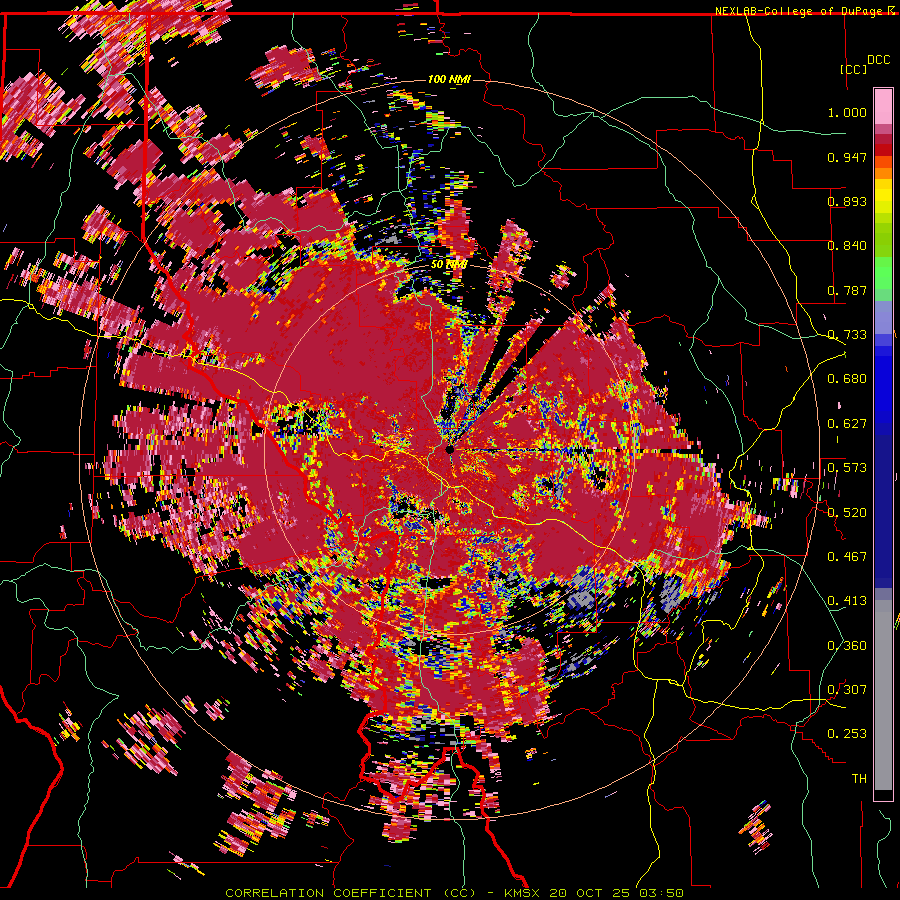
Task: Click the CORRELATION COEFFICIENT (CC) product title
Action: pos(351,893)
